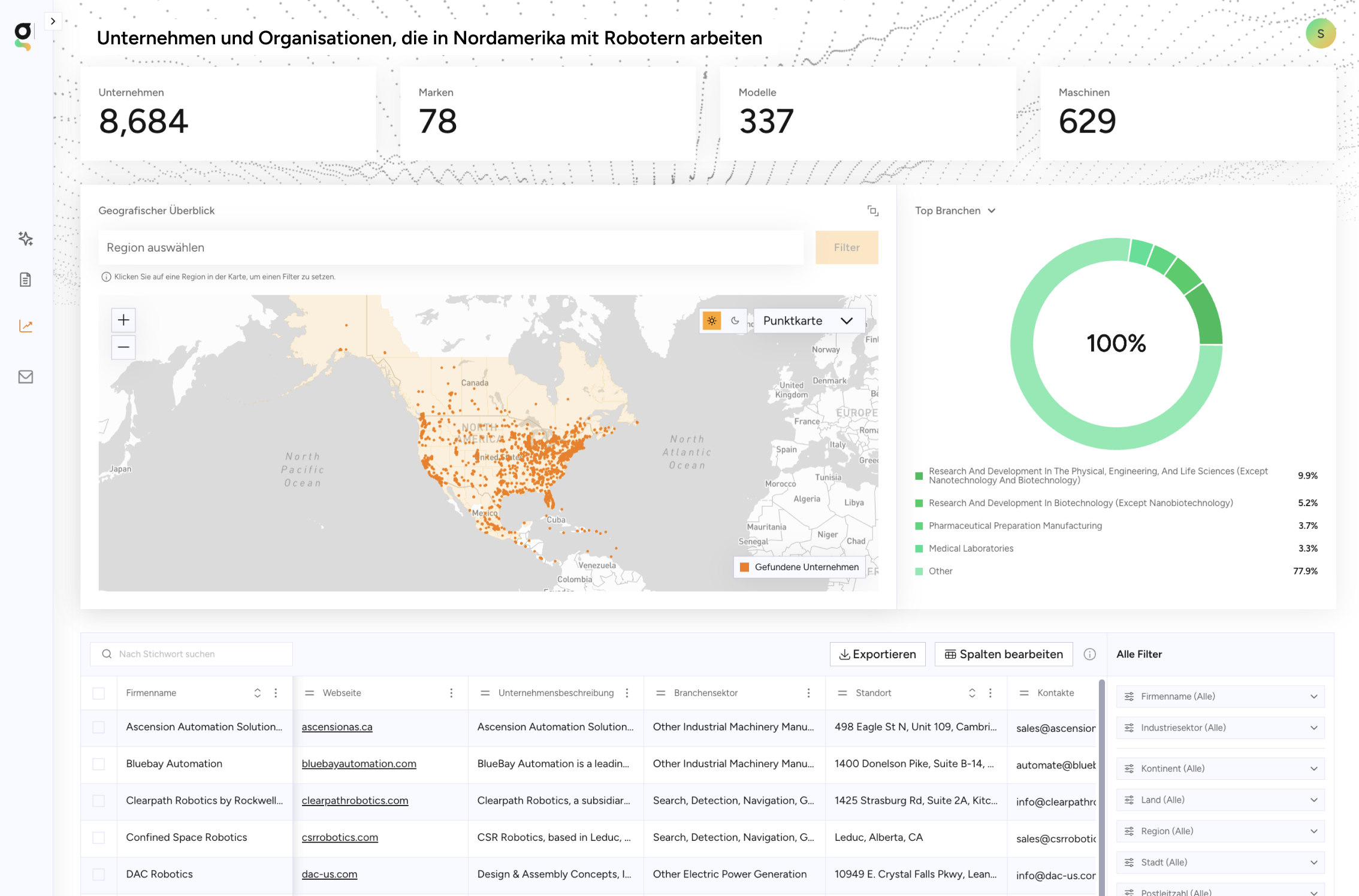
Task: Expand the Top Branchen dropdown
Action: (x=955, y=211)
